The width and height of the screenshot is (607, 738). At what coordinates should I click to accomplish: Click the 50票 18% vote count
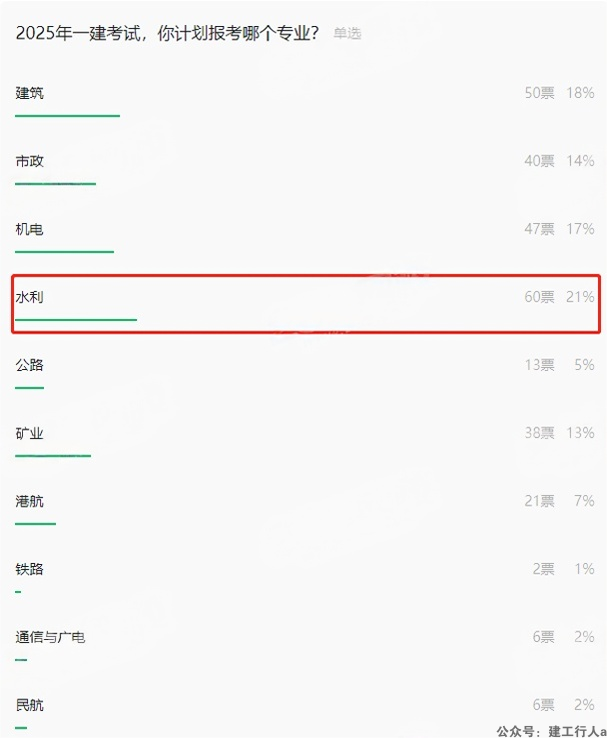[559, 93]
